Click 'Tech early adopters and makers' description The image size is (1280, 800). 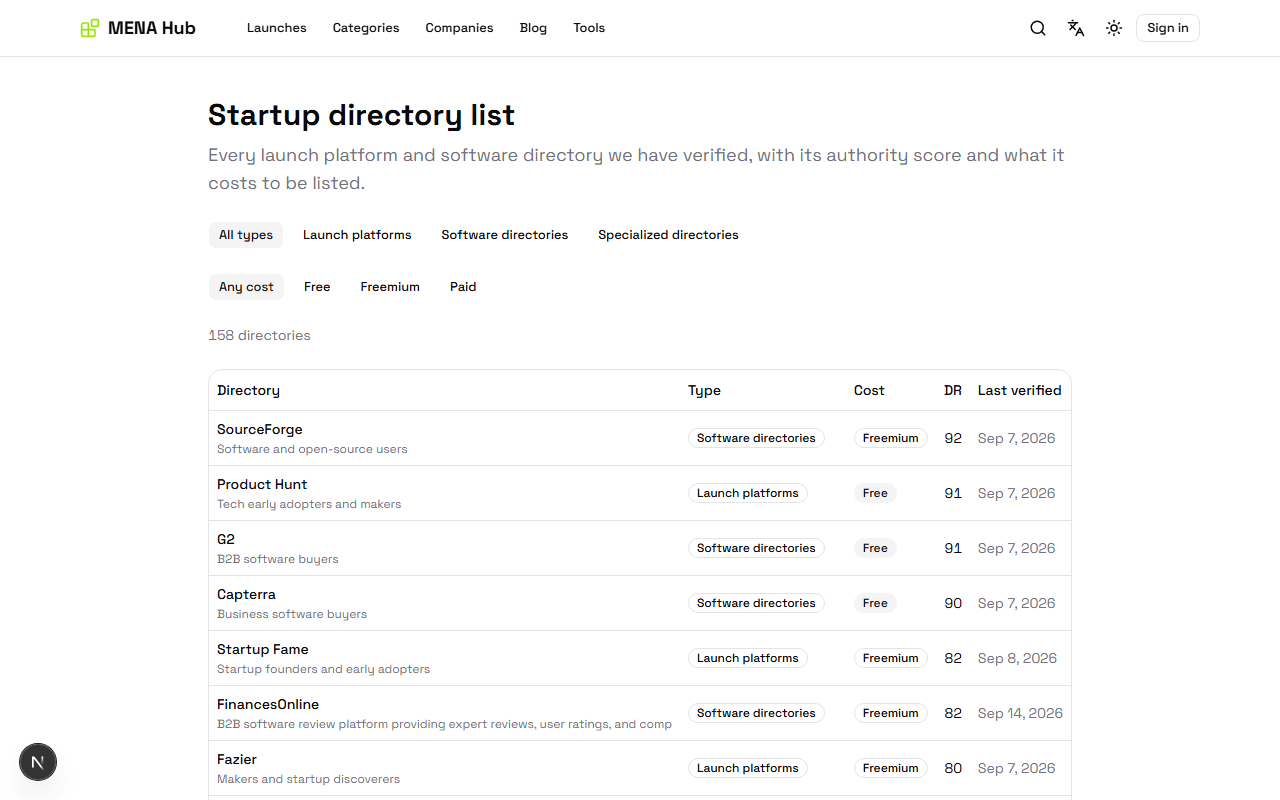(x=309, y=504)
